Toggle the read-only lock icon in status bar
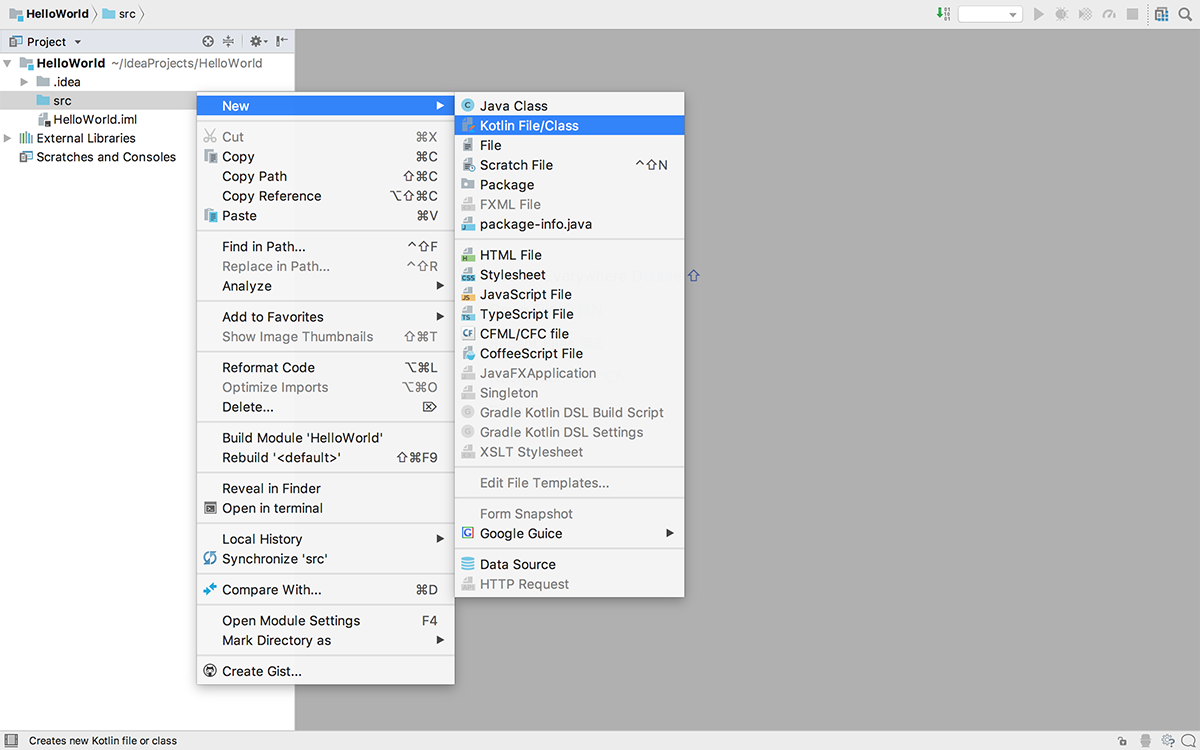 point(1123,741)
